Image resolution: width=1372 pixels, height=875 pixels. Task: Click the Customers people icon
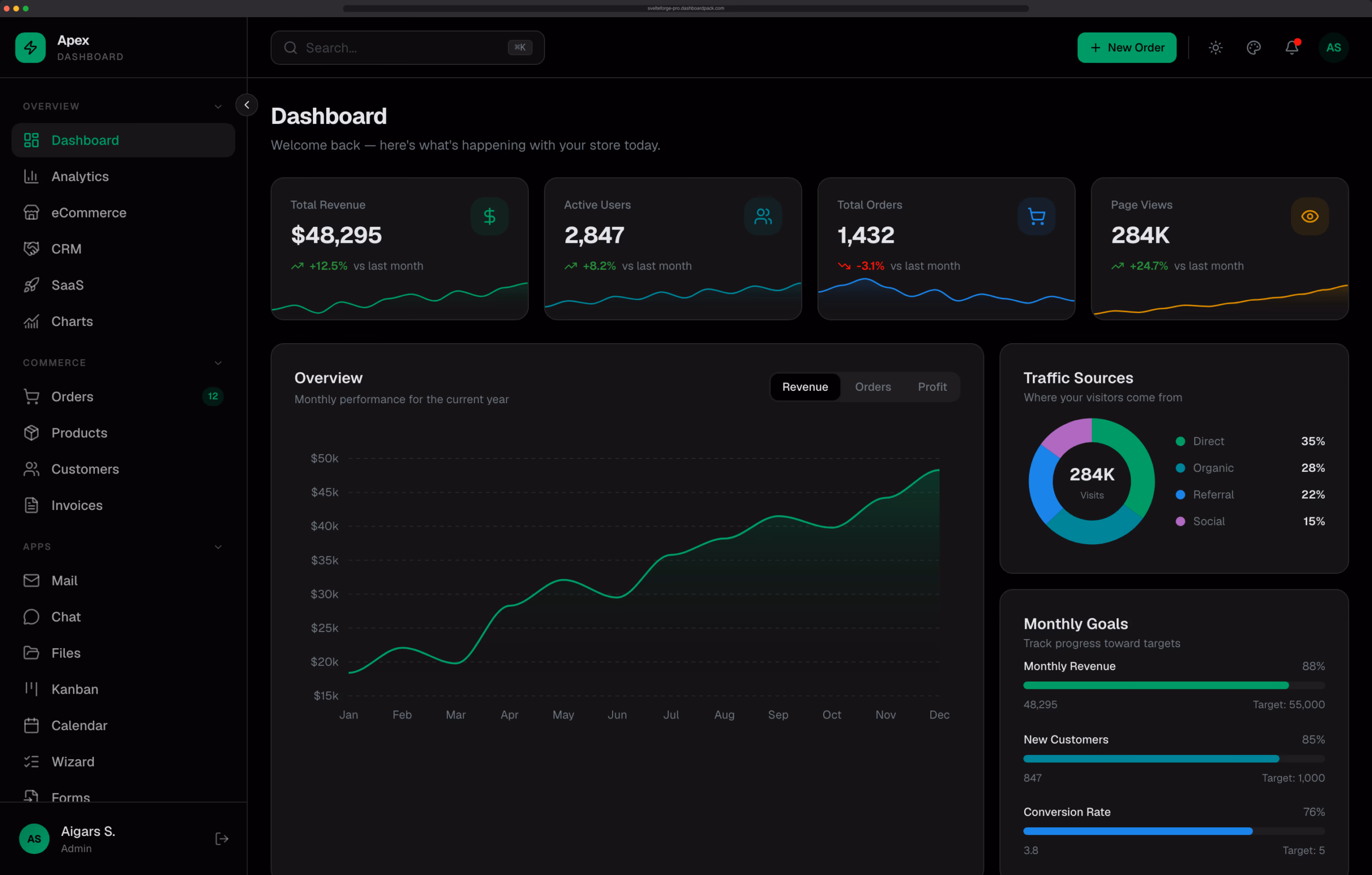click(x=31, y=469)
